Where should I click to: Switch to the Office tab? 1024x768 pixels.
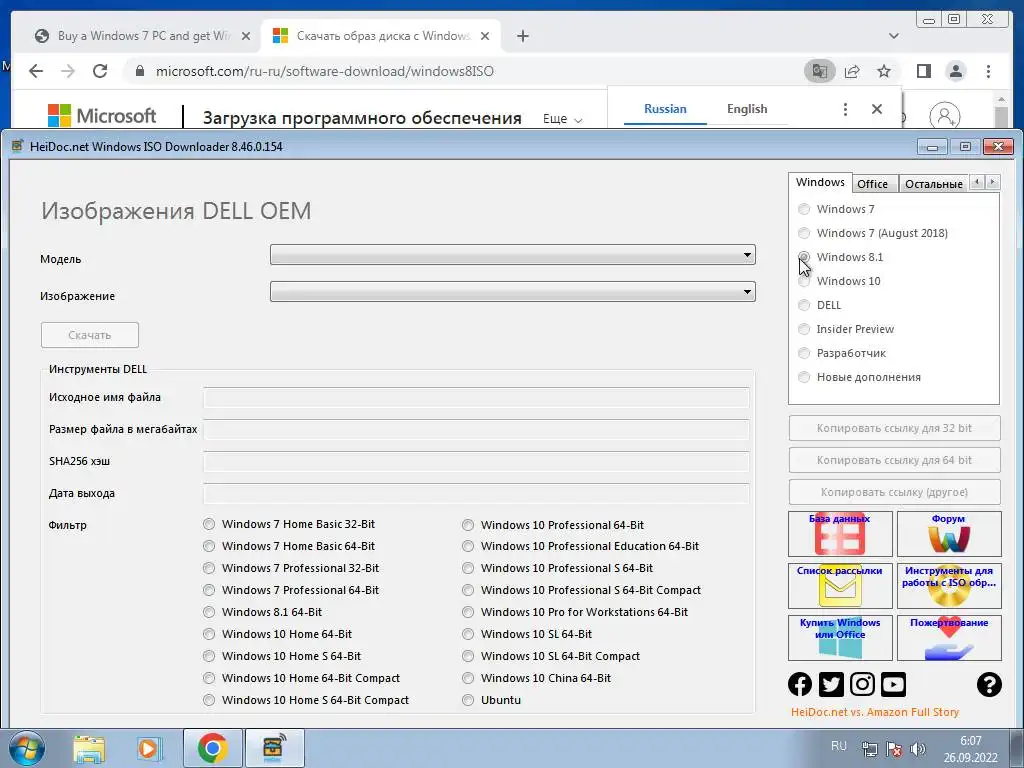pyautogui.click(x=872, y=184)
